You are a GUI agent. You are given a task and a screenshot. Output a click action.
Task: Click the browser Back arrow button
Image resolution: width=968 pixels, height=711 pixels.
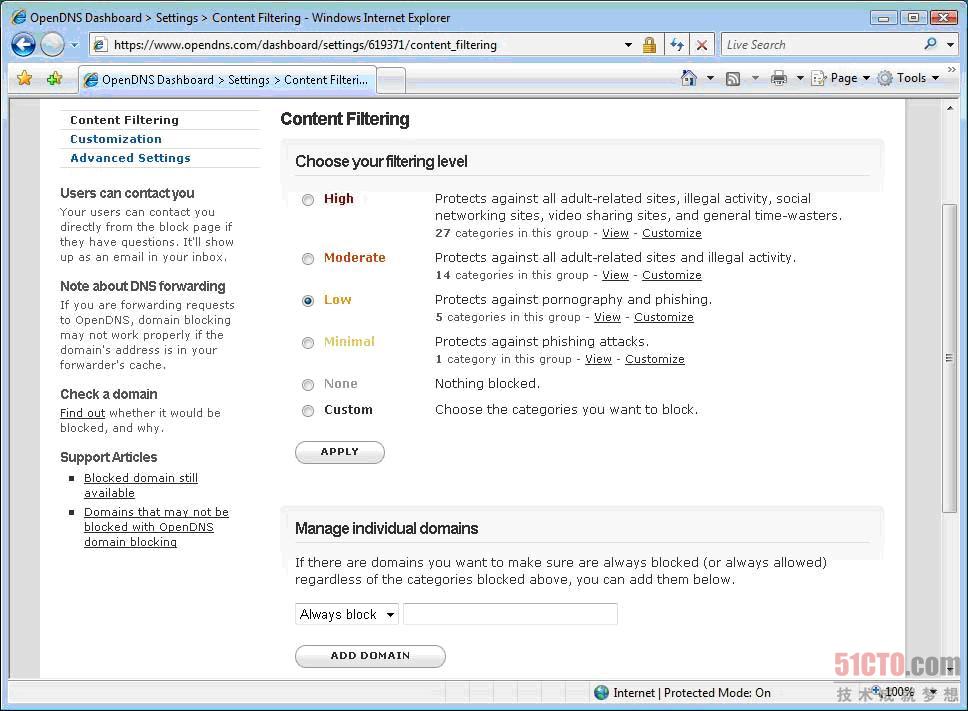click(23, 44)
